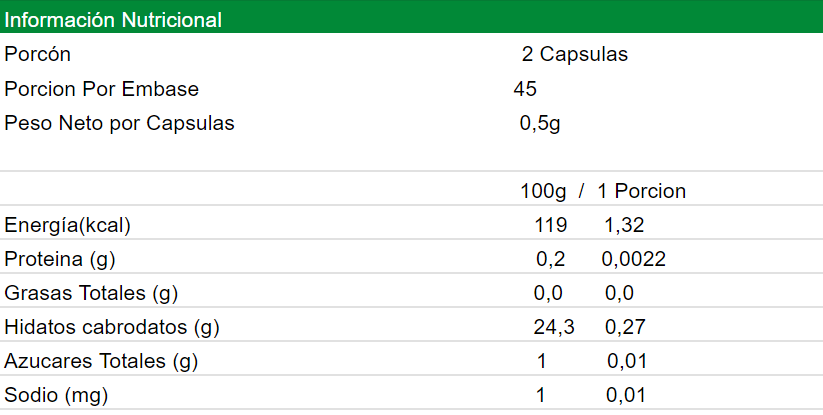
Task: Select the 119 energy value
Action: point(550,225)
